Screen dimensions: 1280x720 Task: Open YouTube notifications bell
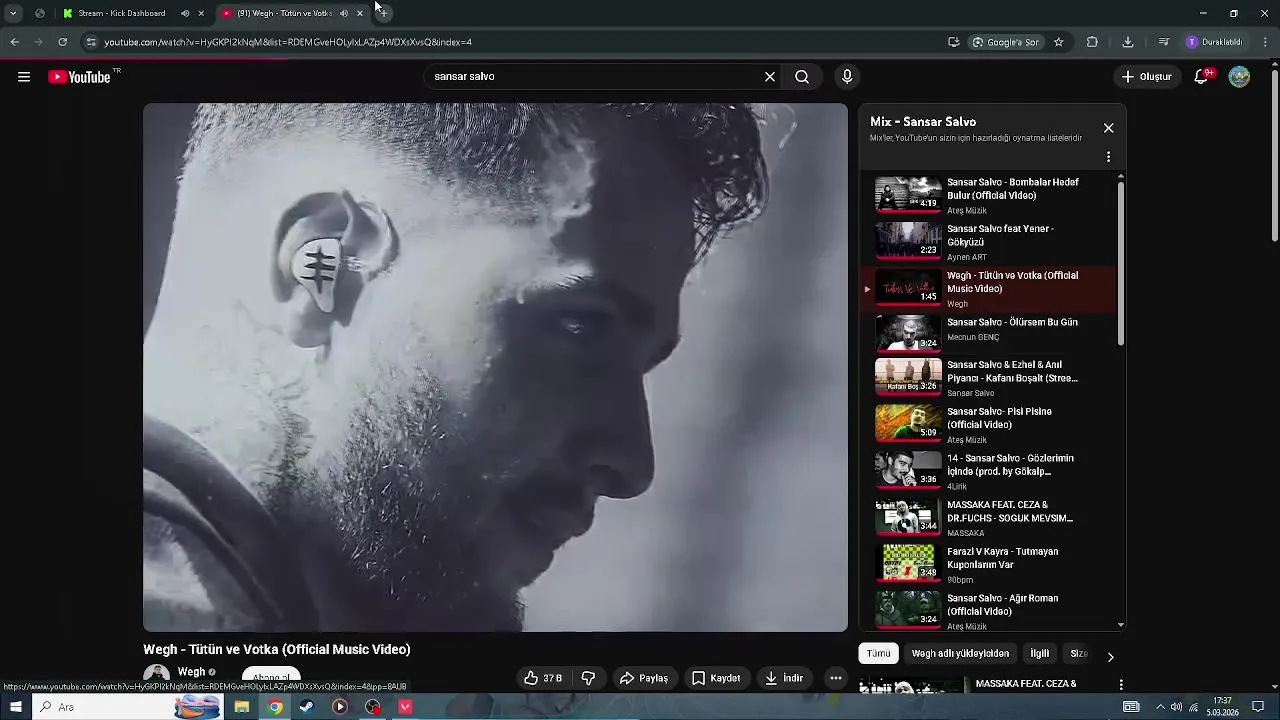point(1202,77)
